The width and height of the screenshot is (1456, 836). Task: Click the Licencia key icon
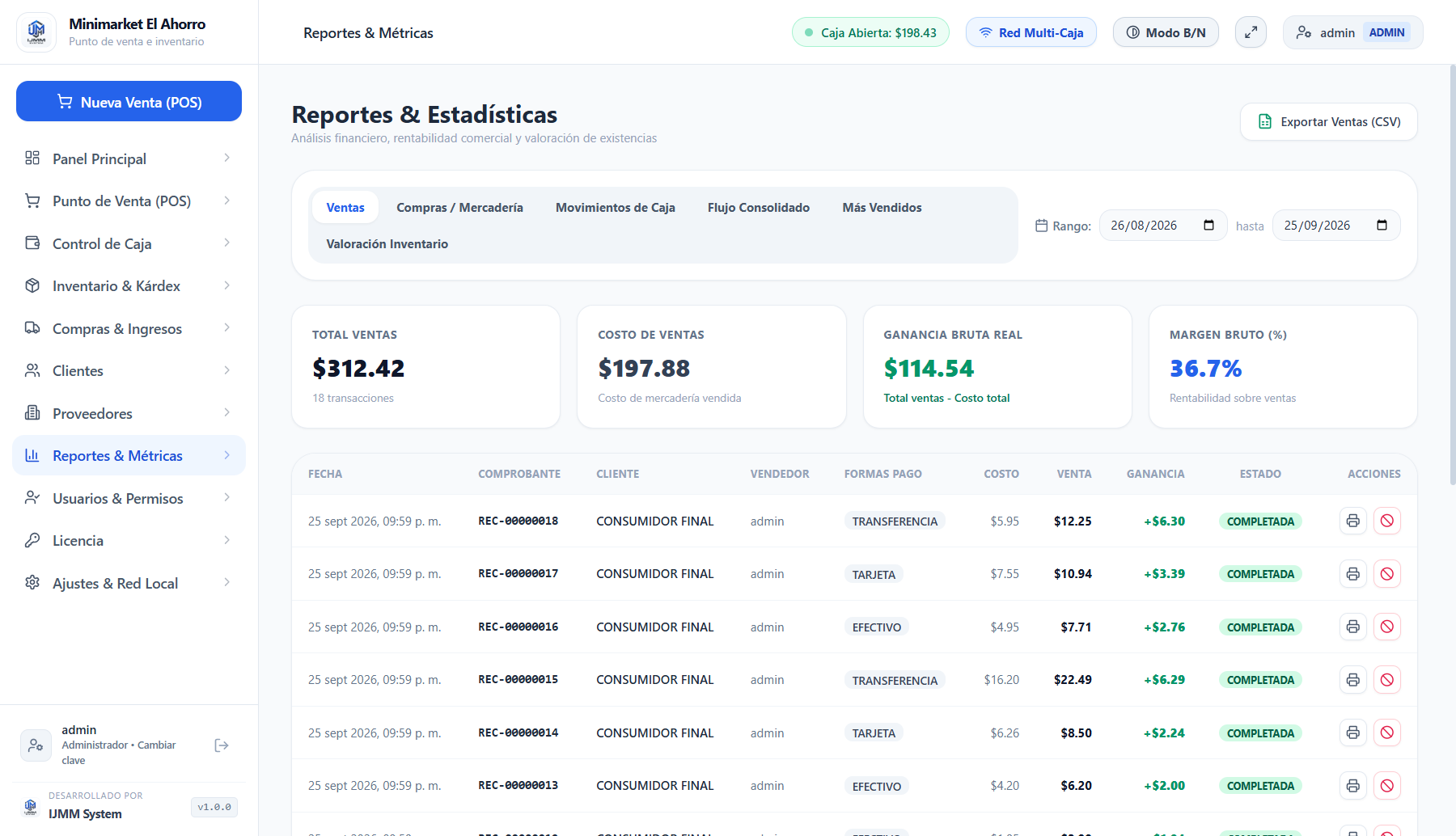tap(32, 540)
